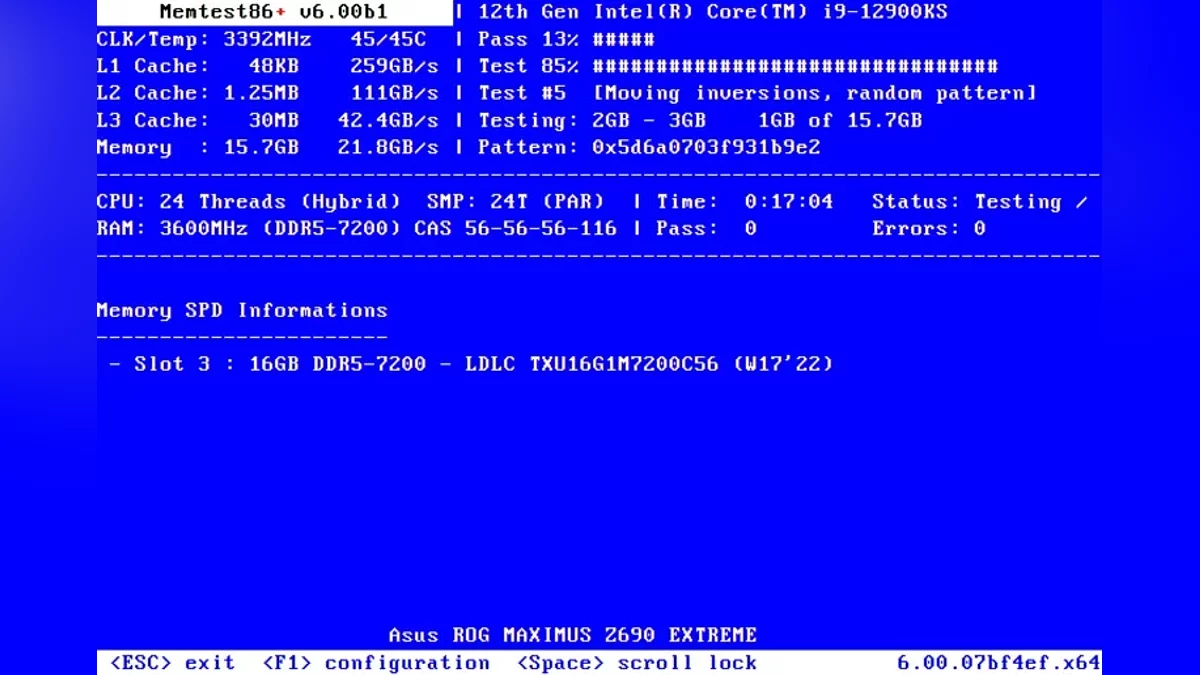Viewport: 1200px width, 675px height.
Task: Click 1GB of 15.7GB text
Action: point(839,120)
